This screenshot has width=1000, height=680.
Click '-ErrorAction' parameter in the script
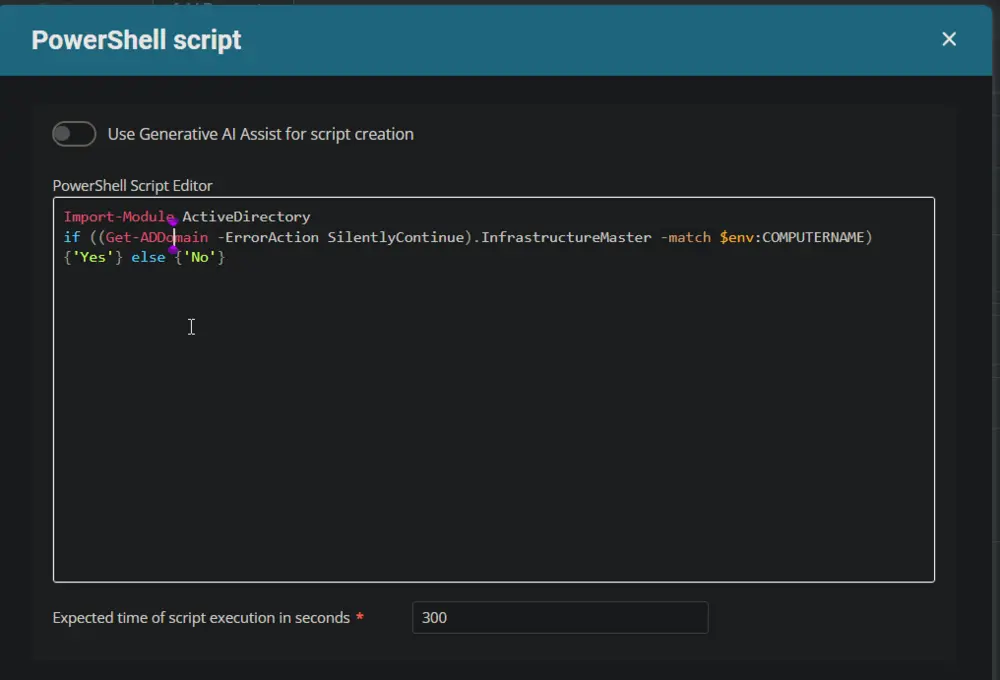point(268,237)
